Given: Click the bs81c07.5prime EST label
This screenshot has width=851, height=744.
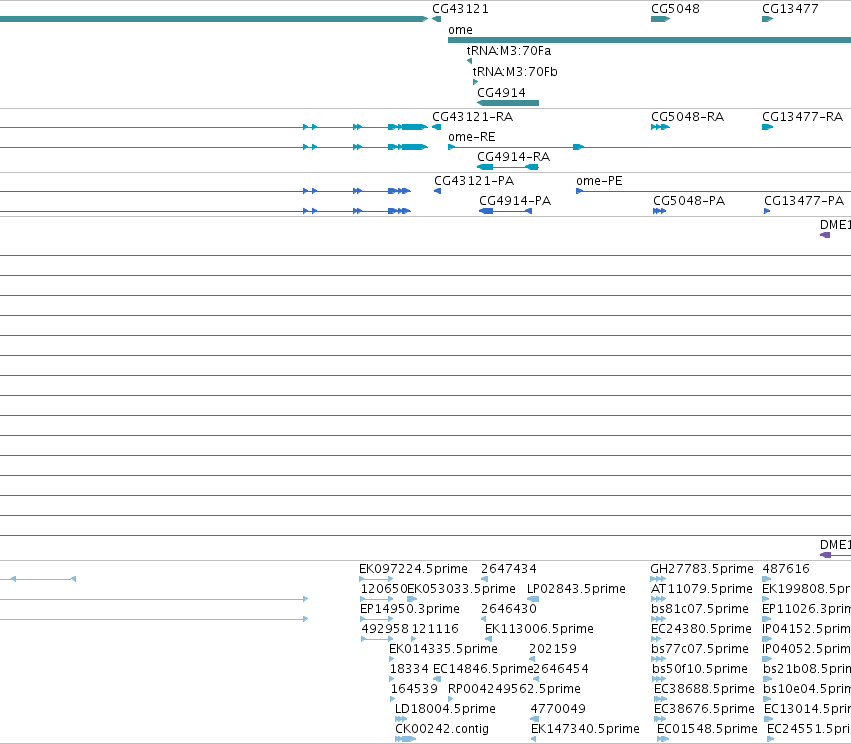Looking at the screenshot, I should 700,609.
